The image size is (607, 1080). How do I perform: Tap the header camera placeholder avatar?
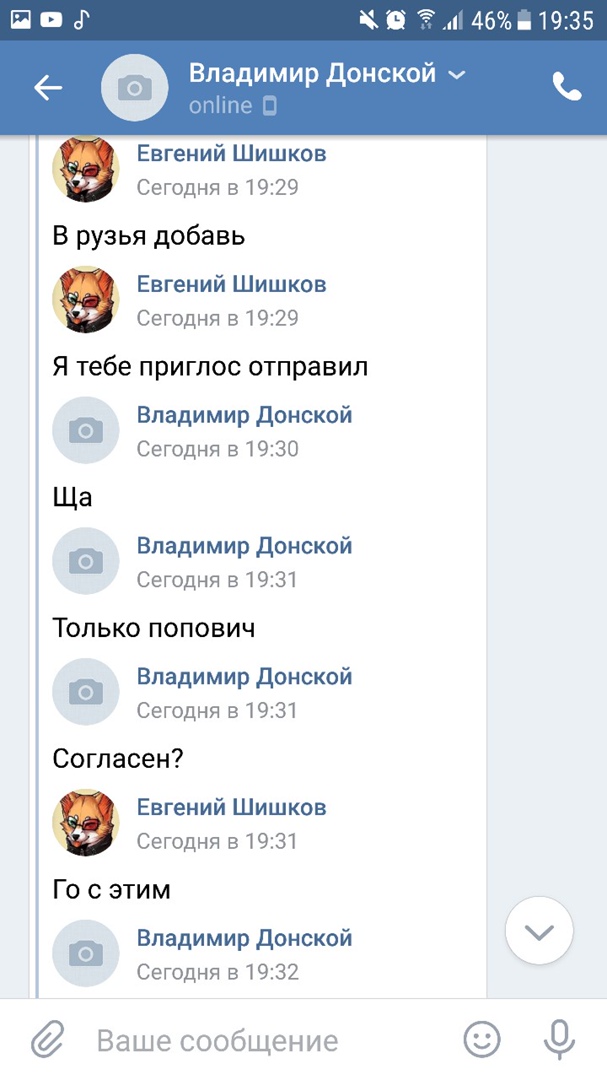tap(135, 88)
